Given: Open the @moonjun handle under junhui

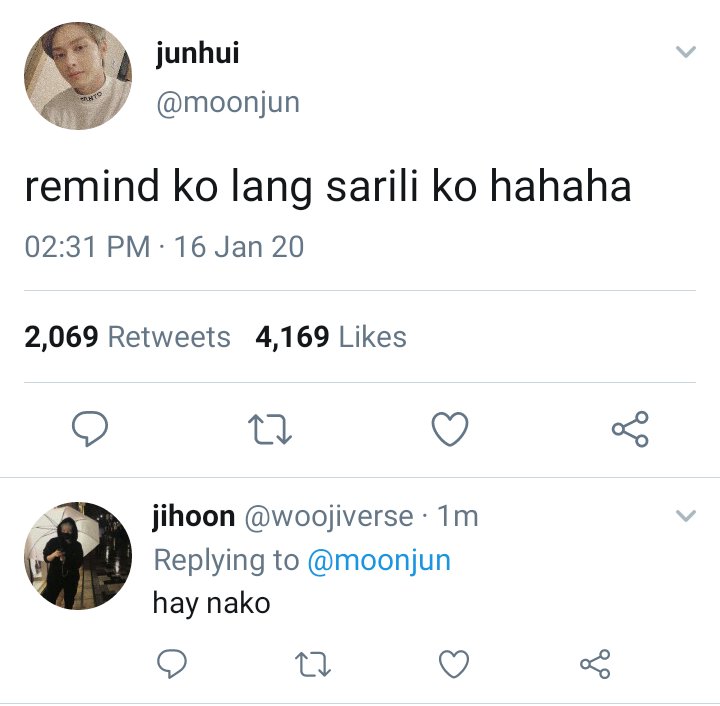Looking at the screenshot, I should [228, 103].
